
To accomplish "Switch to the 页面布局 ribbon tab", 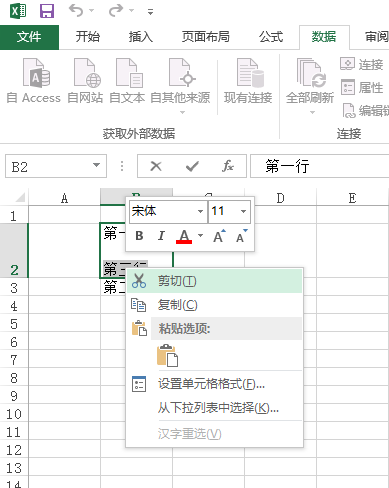I will point(206,37).
